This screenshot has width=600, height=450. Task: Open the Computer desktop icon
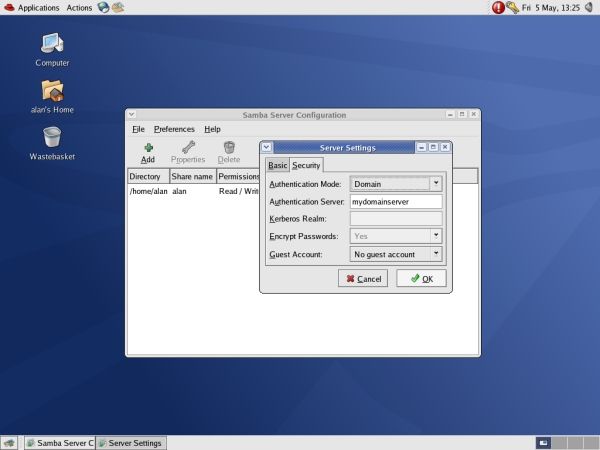52,50
